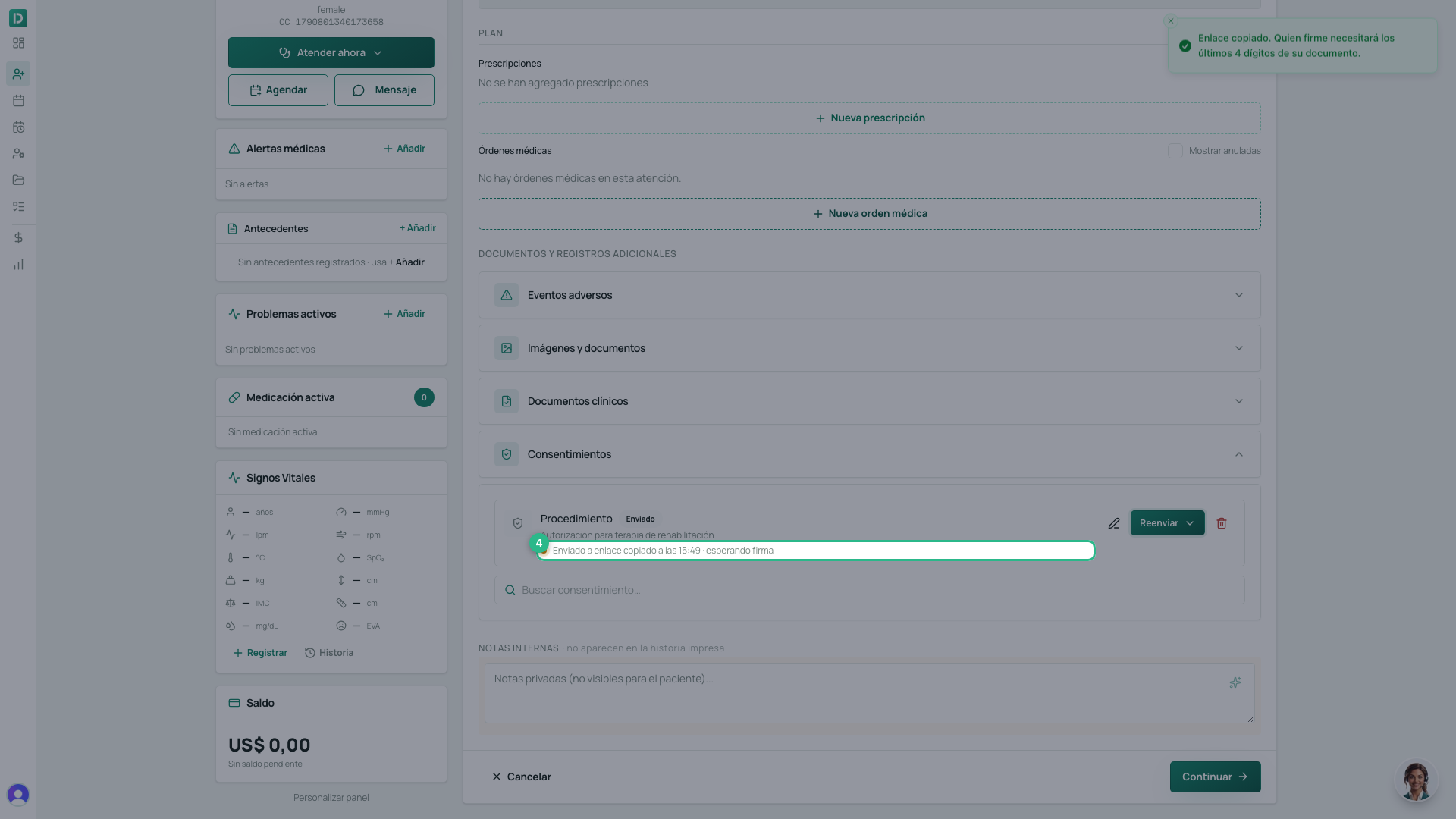Click the Mensaje button
The image size is (1456, 819).
pos(384,90)
